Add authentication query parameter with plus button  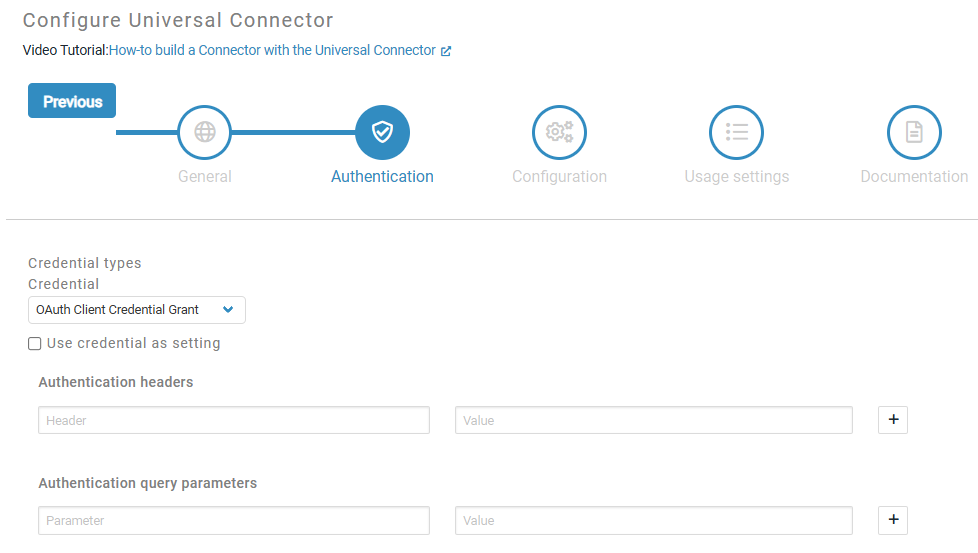[893, 520]
